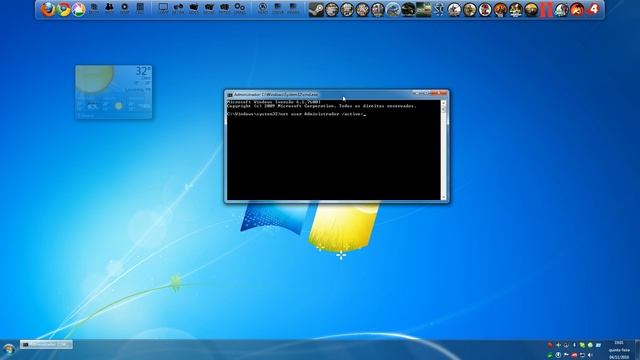Maximize the command prompt window
This screenshot has width=640, height=360.
pyautogui.click(x=427, y=93)
